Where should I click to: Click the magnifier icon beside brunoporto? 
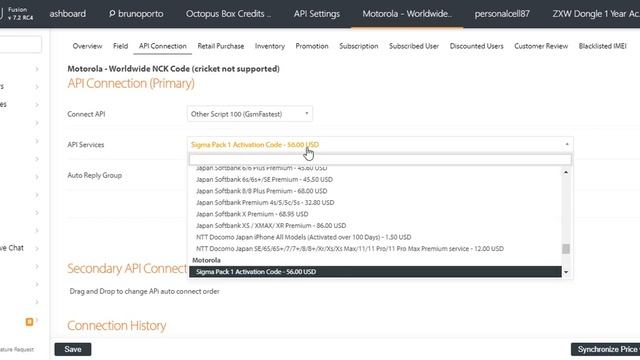coord(112,13)
